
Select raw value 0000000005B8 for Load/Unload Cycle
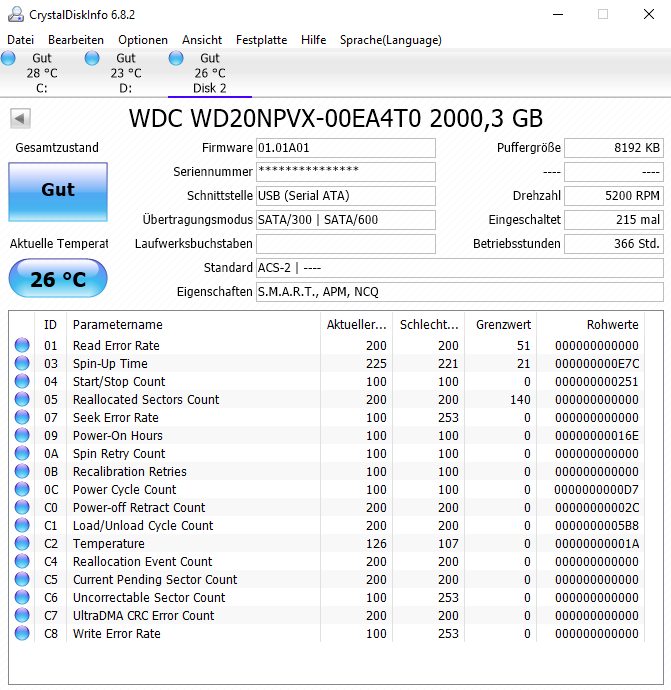[597, 526]
